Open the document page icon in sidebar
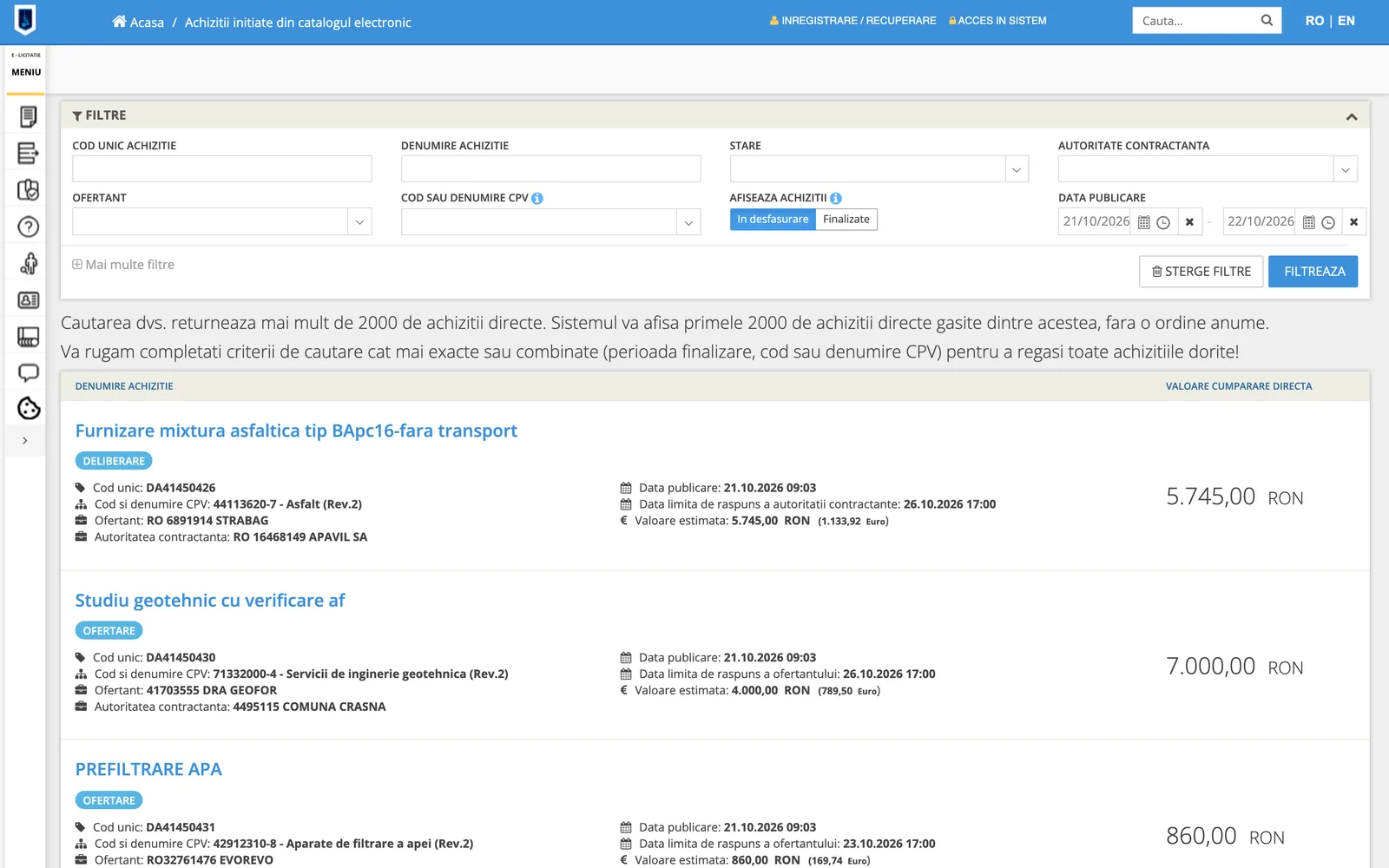This screenshot has height=868, width=1389. 28,116
